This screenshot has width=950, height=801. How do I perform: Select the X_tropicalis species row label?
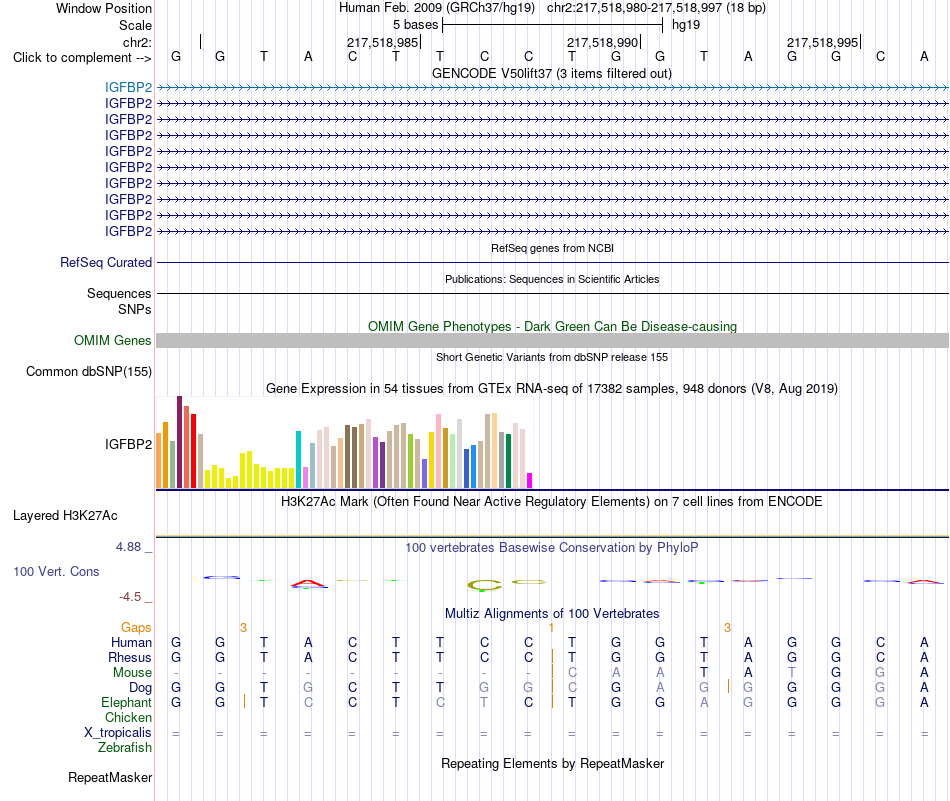point(118,733)
